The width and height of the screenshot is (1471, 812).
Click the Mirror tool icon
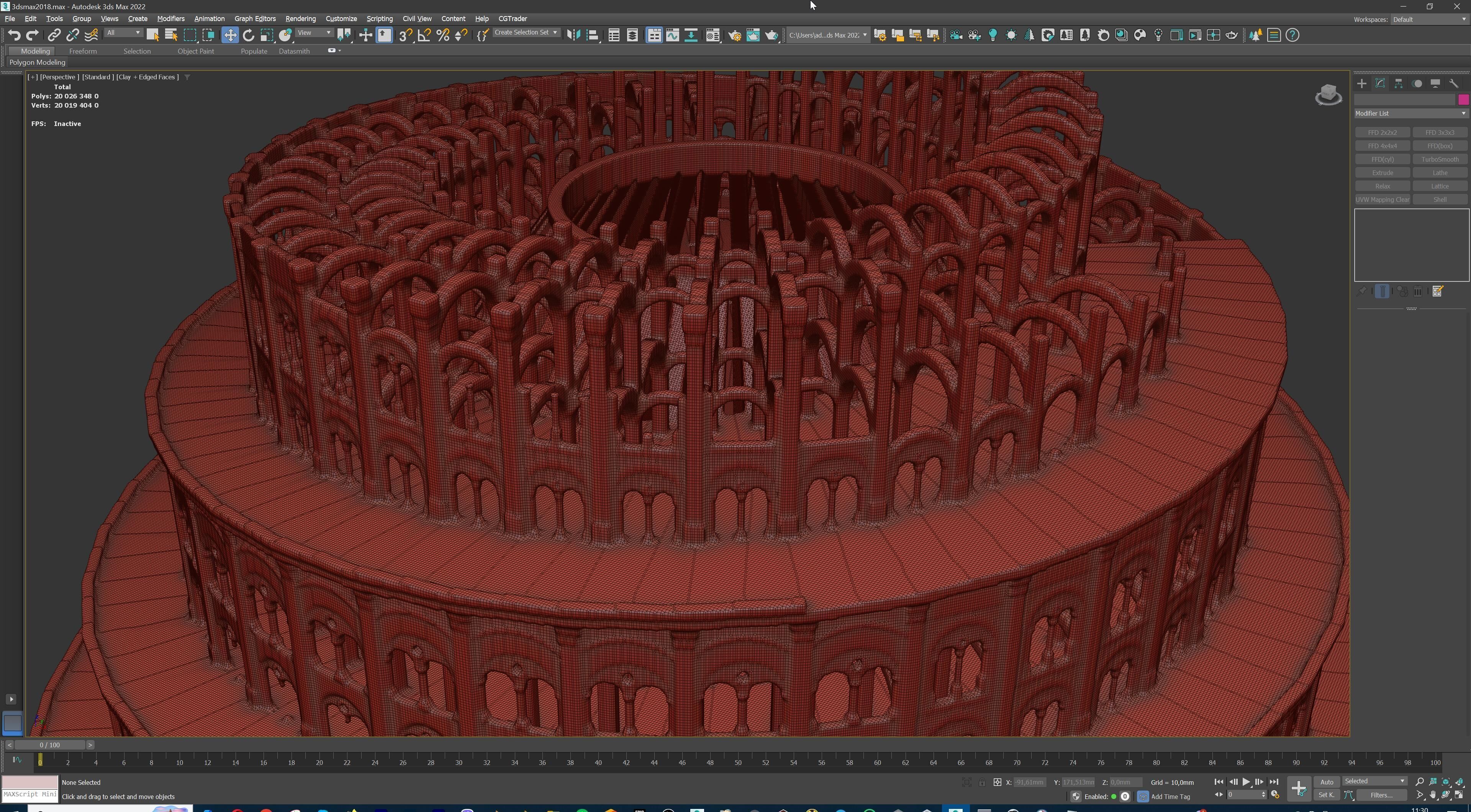pos(573,35)
